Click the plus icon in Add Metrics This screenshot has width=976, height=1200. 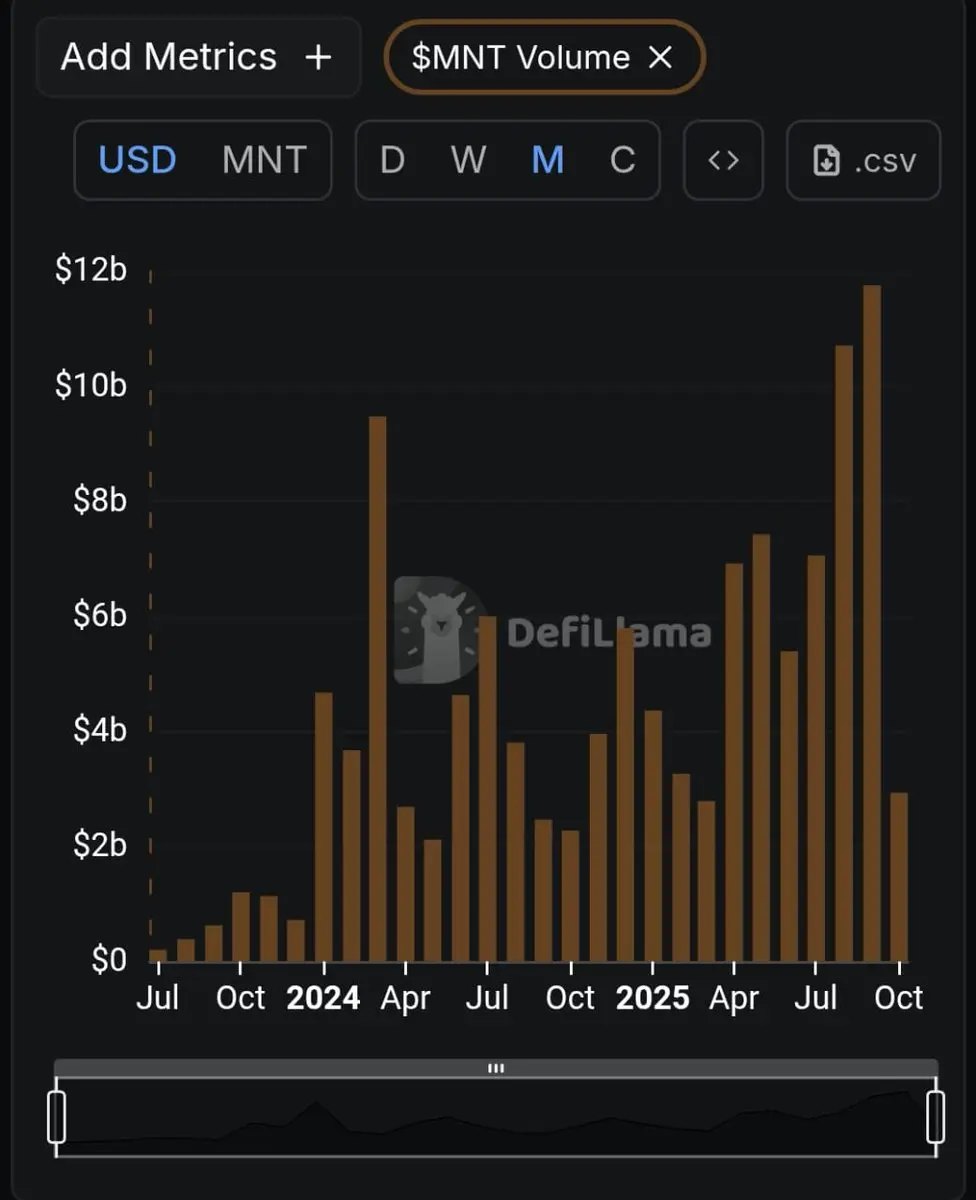(x=318, y=58)
